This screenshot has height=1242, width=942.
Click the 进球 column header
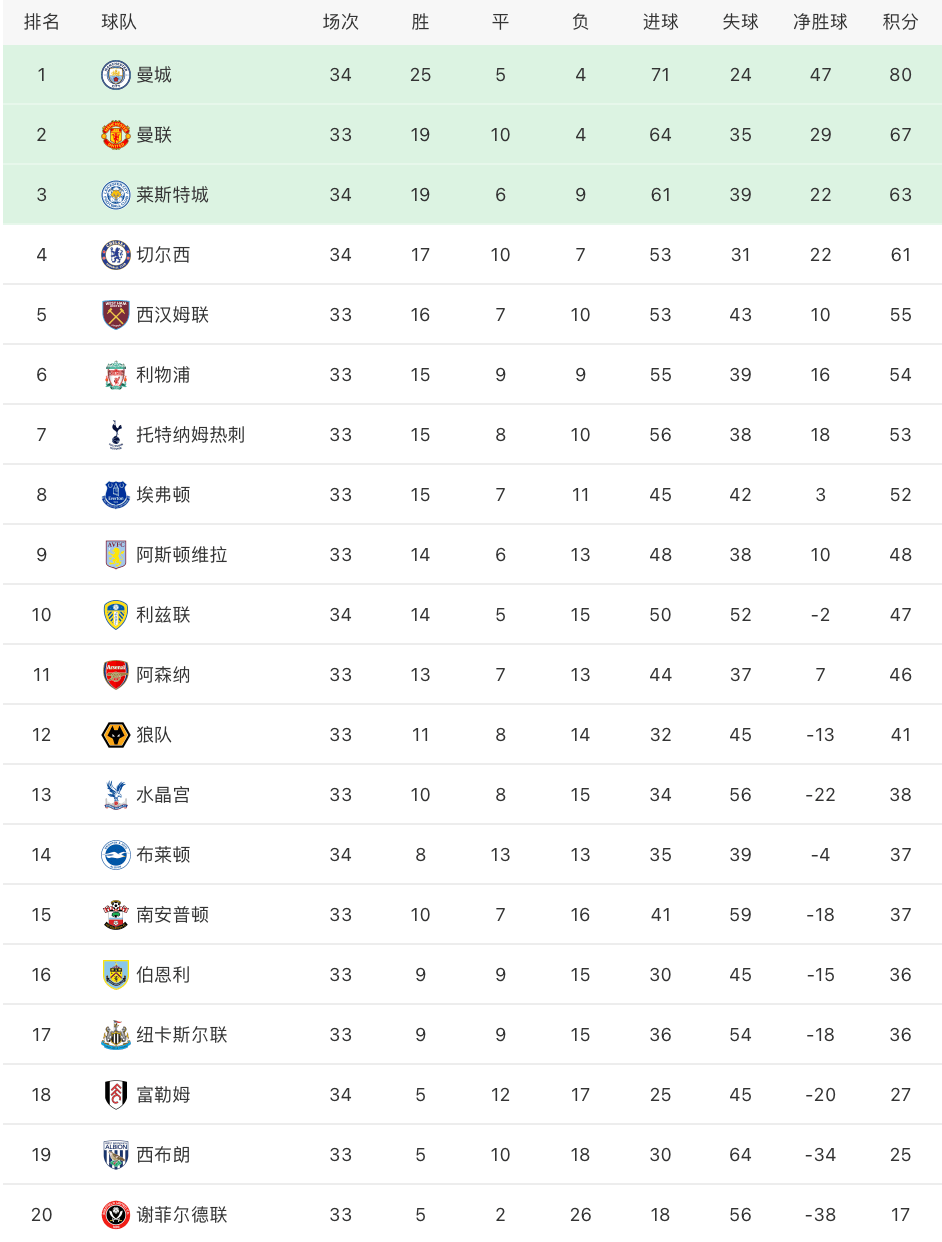click(660, 22)
